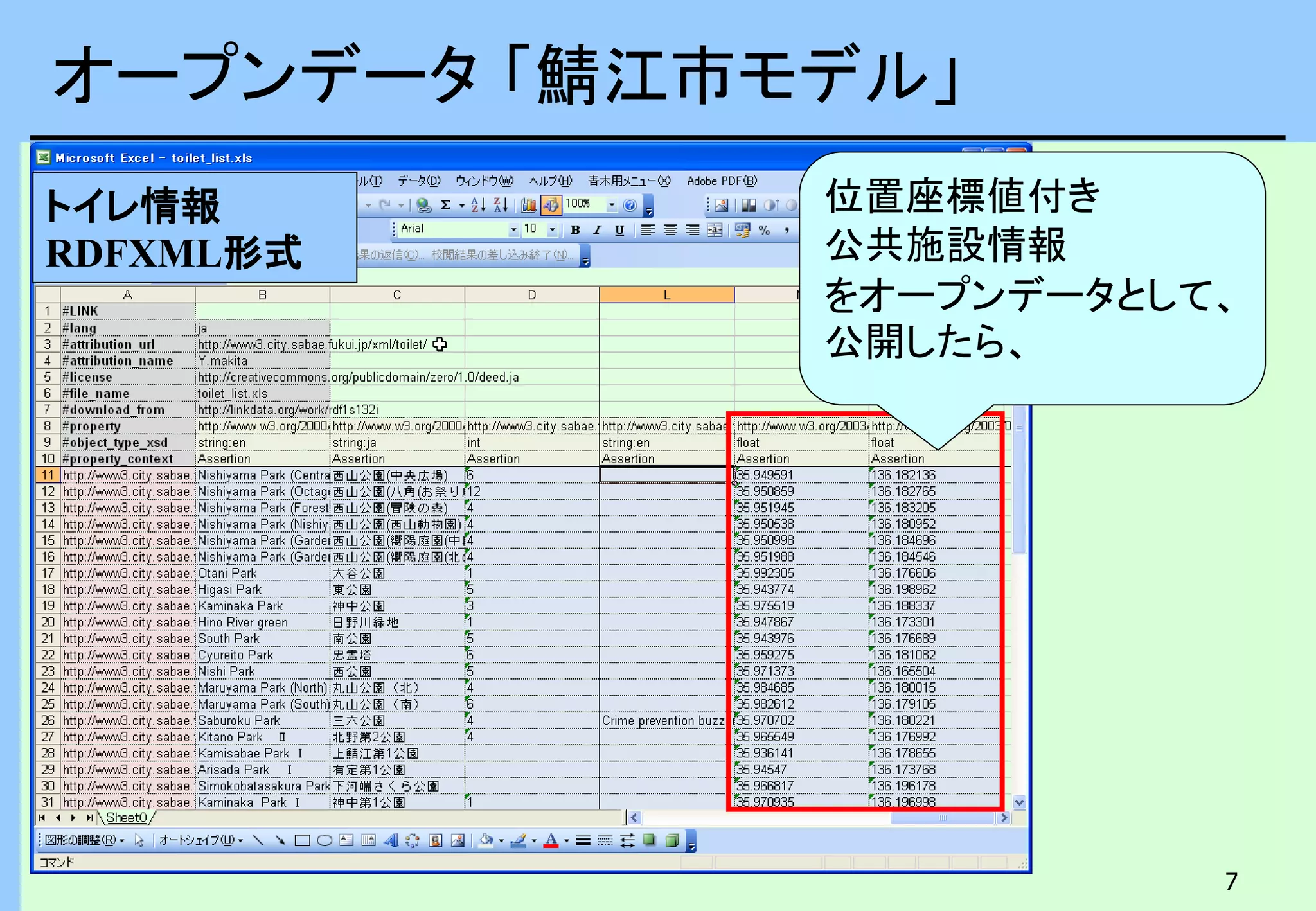This screenshot has height=911, width=1316.
Task: Go to first sheet tab navigation arrow
Action: 42,818
